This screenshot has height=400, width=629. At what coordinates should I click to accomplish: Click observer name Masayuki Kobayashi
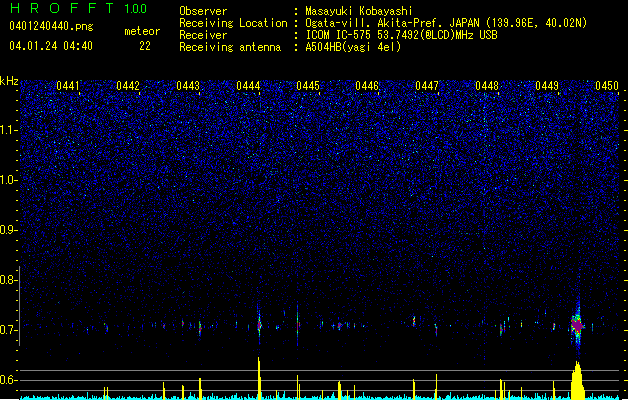tap(359, 11)
